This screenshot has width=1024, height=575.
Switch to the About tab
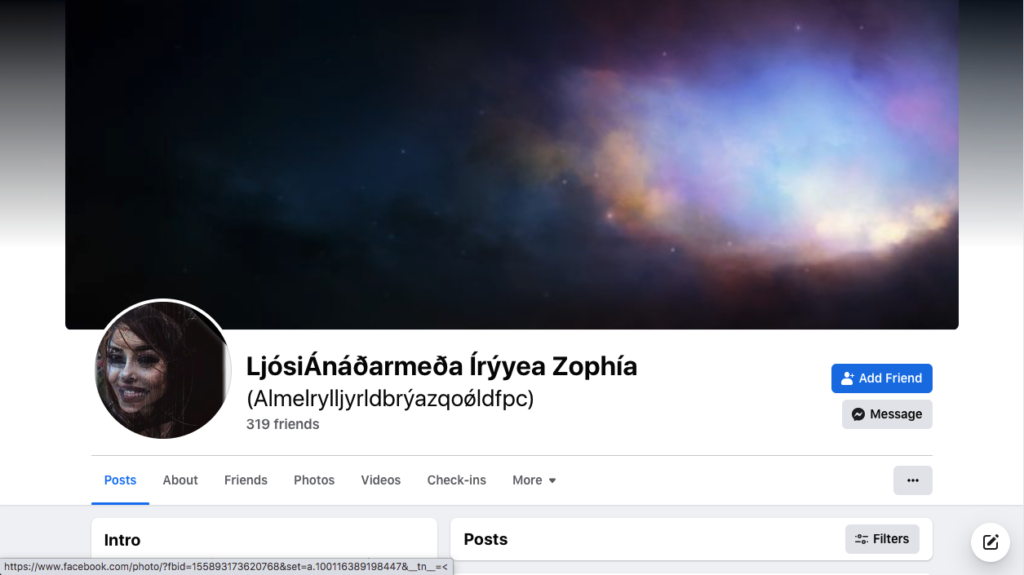180,480
